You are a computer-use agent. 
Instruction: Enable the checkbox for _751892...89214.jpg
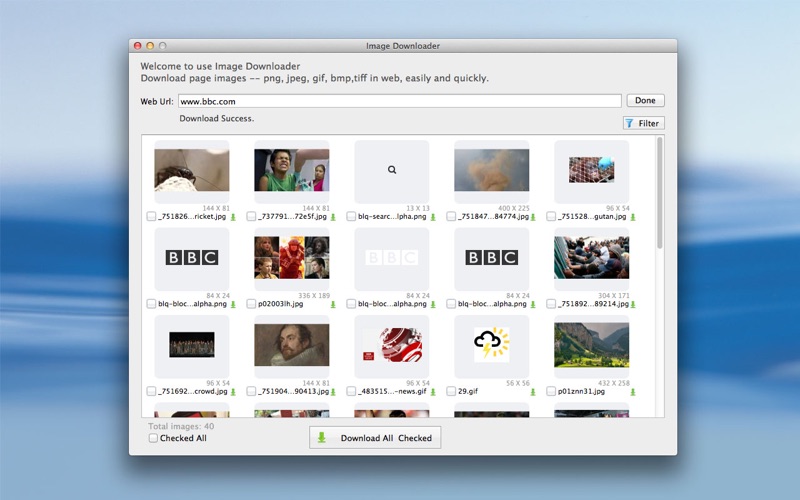[551, 304]
